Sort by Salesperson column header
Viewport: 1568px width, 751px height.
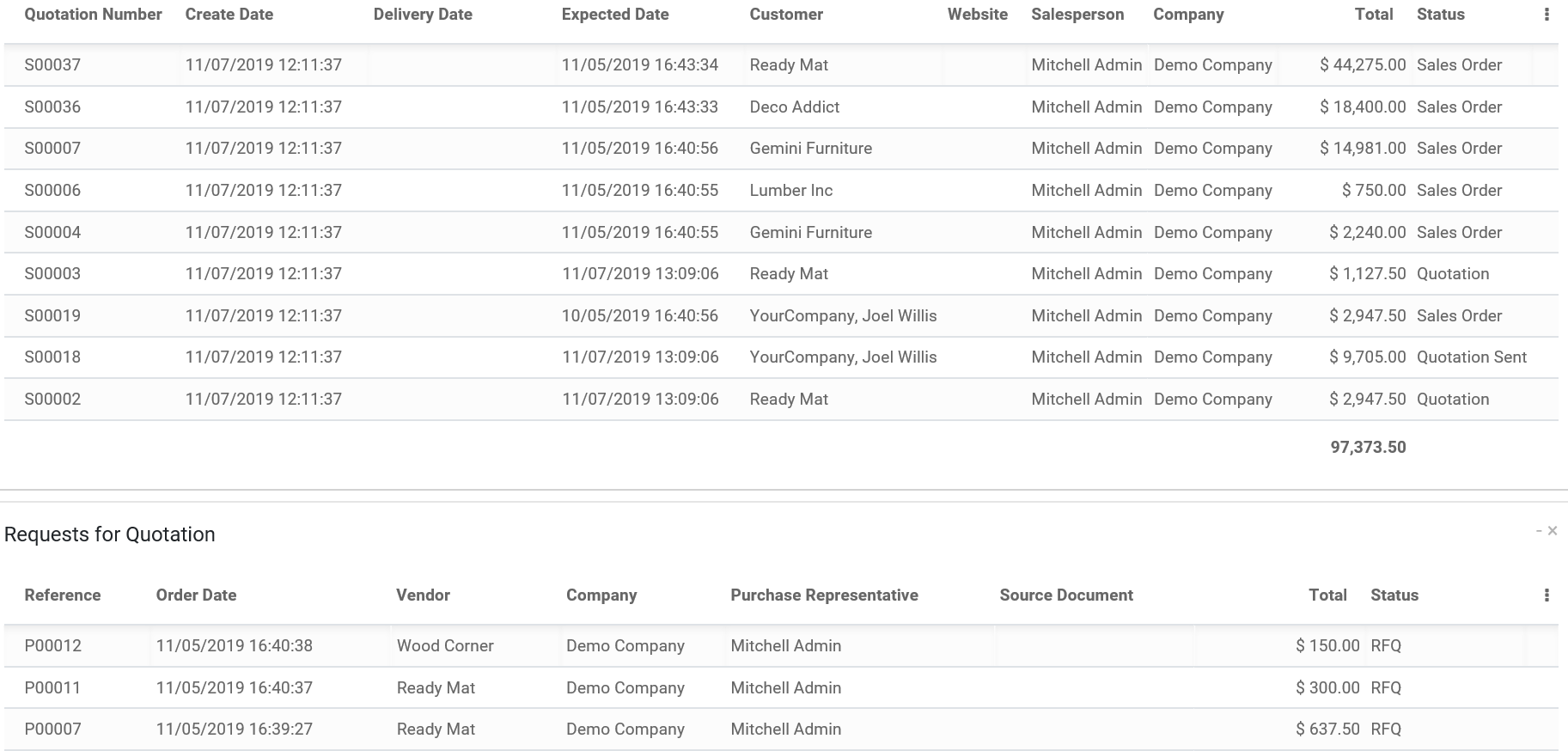1077,15
